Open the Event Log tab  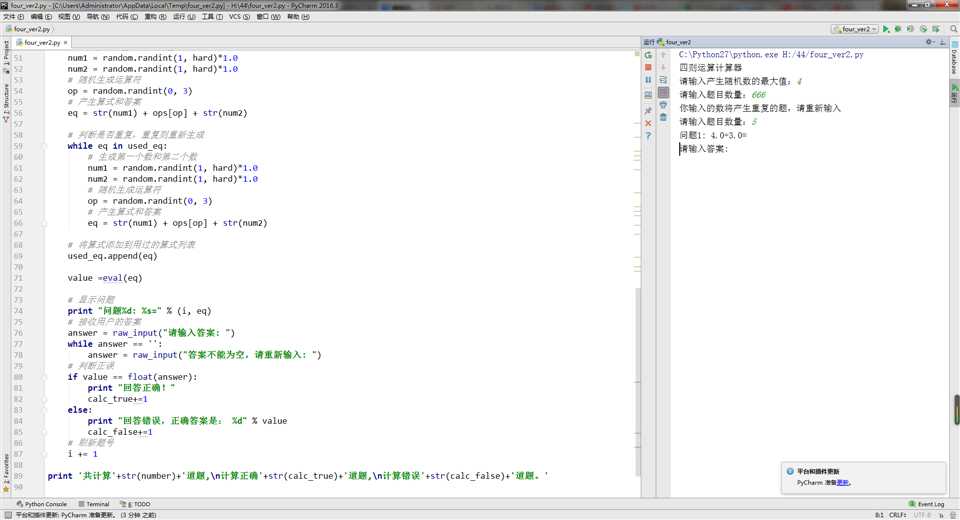pyautogui.click(x=926, y=504)
